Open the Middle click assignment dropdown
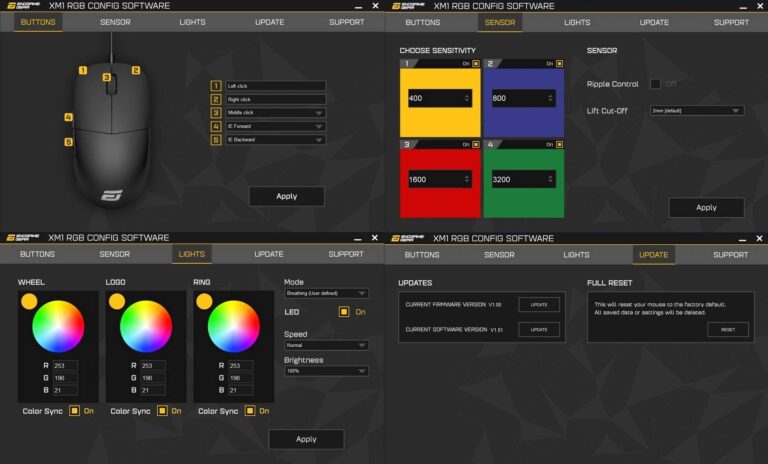Viewport: 768px width, 464px height. (275, 113)
